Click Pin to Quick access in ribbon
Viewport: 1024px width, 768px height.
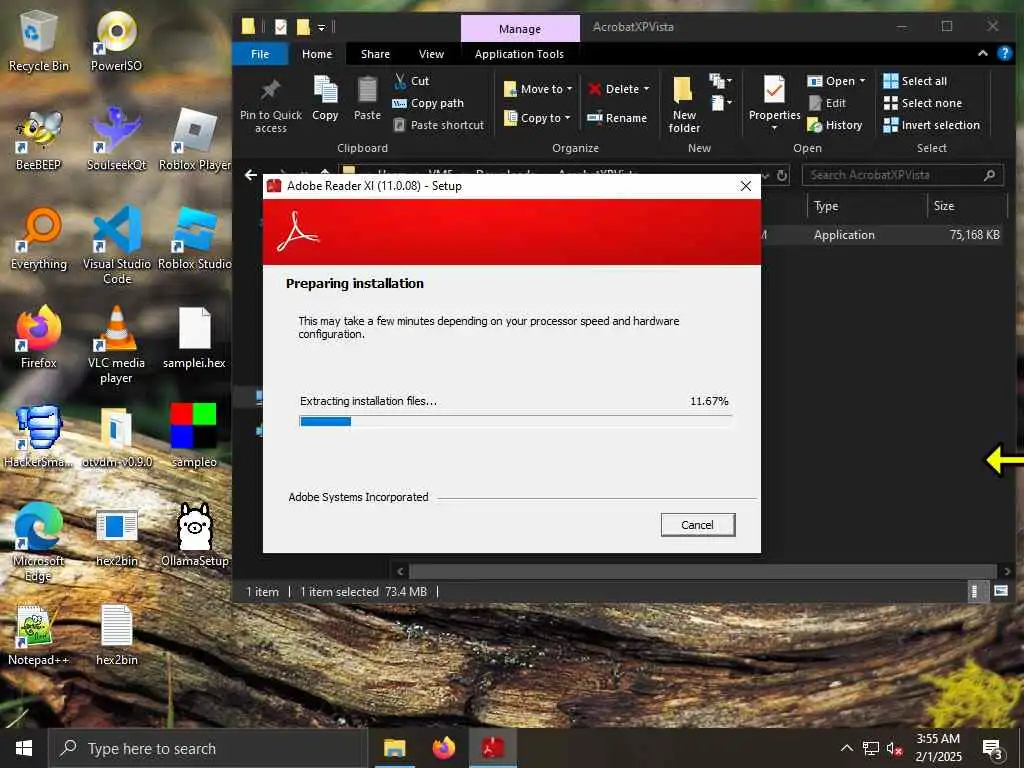point(270,106)
